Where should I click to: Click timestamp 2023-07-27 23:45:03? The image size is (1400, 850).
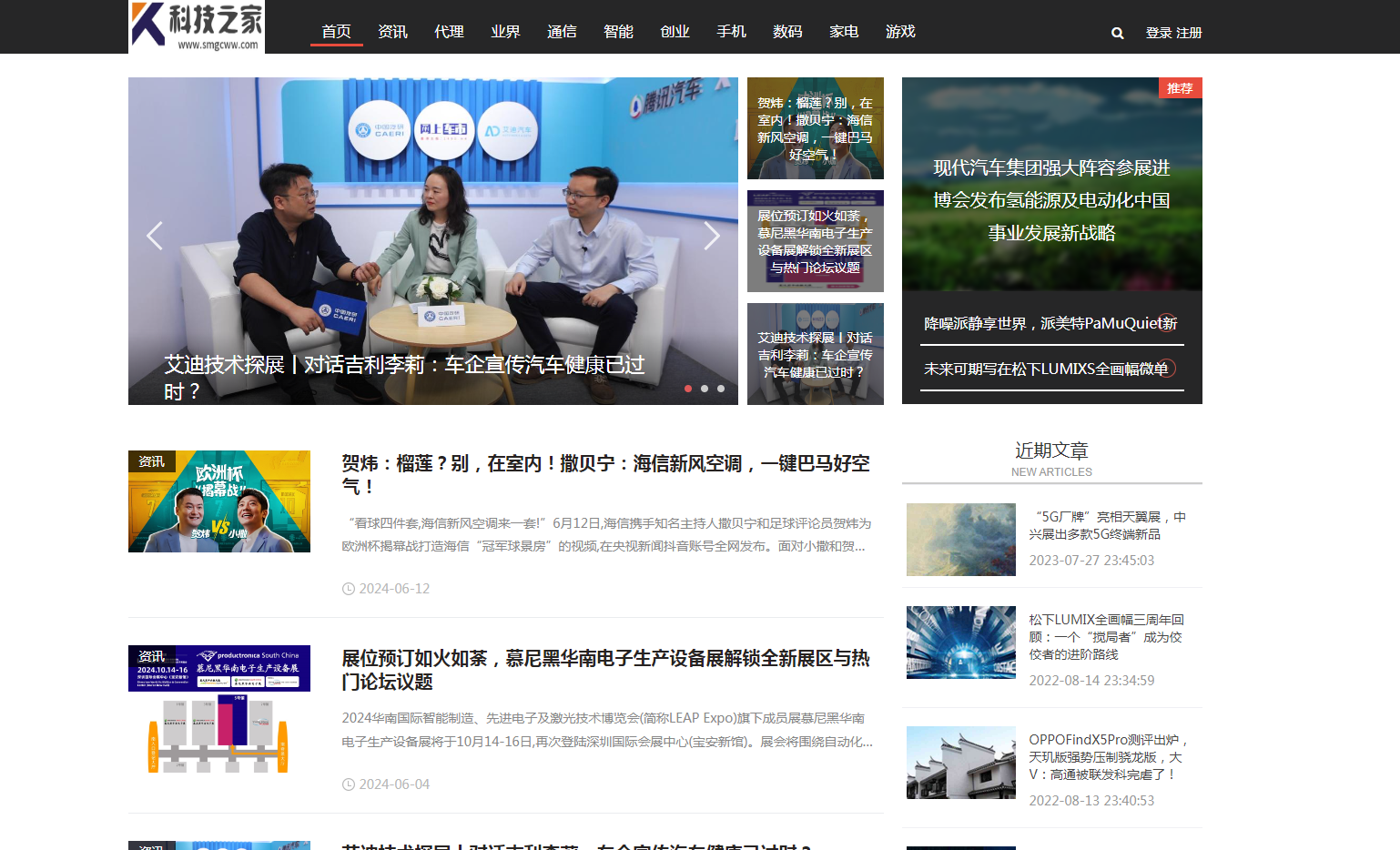pyautogui.click(x=1091, y=561)
